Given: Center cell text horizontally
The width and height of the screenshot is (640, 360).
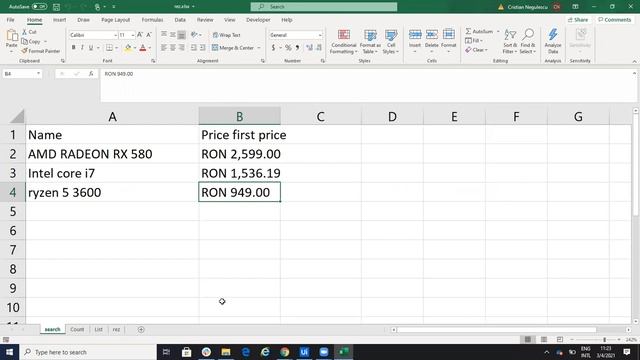Looking at the screenshot, I should 173,48.
